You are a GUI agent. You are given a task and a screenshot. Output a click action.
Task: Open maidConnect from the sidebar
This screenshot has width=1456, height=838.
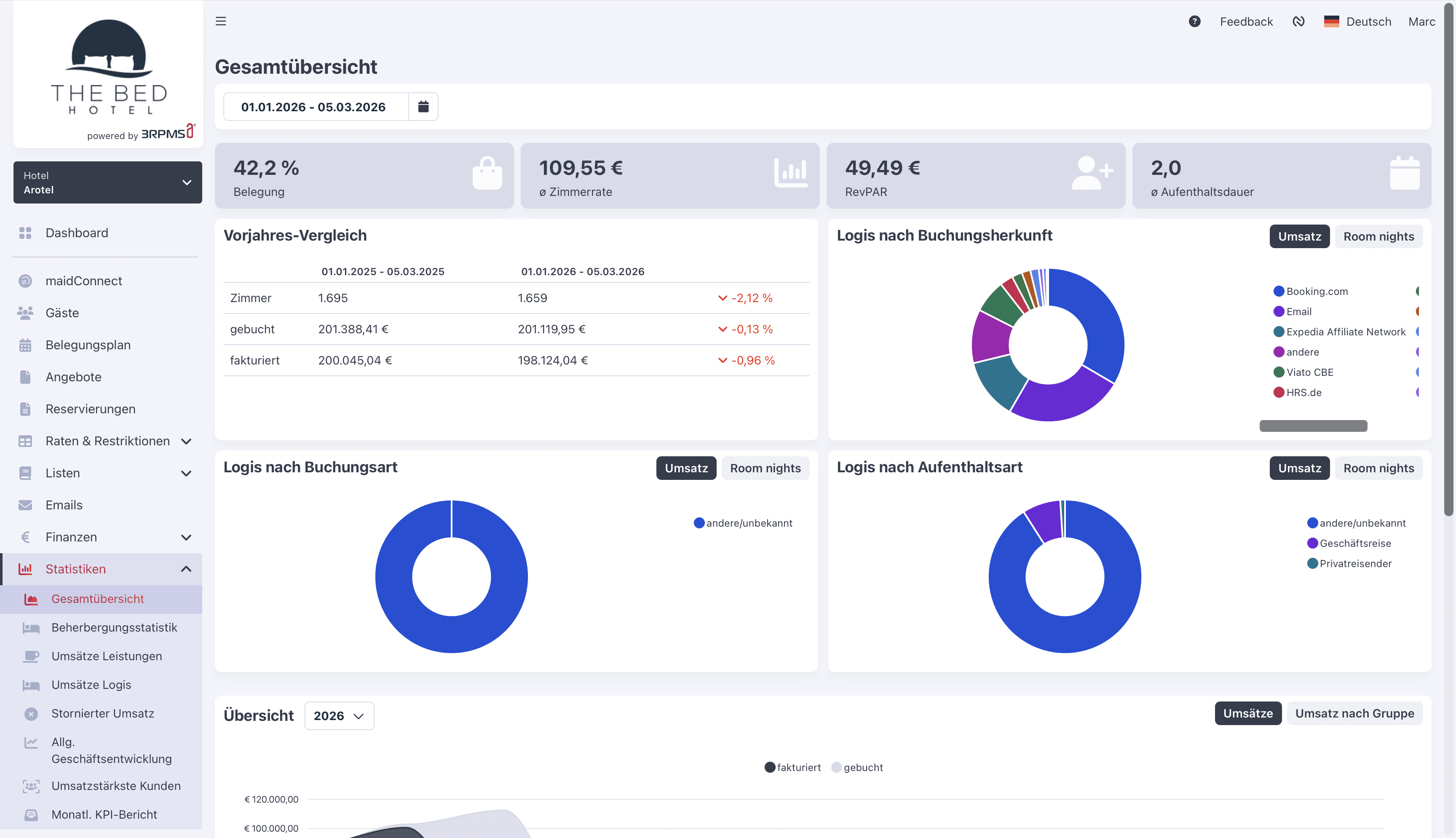coord(83,281)
